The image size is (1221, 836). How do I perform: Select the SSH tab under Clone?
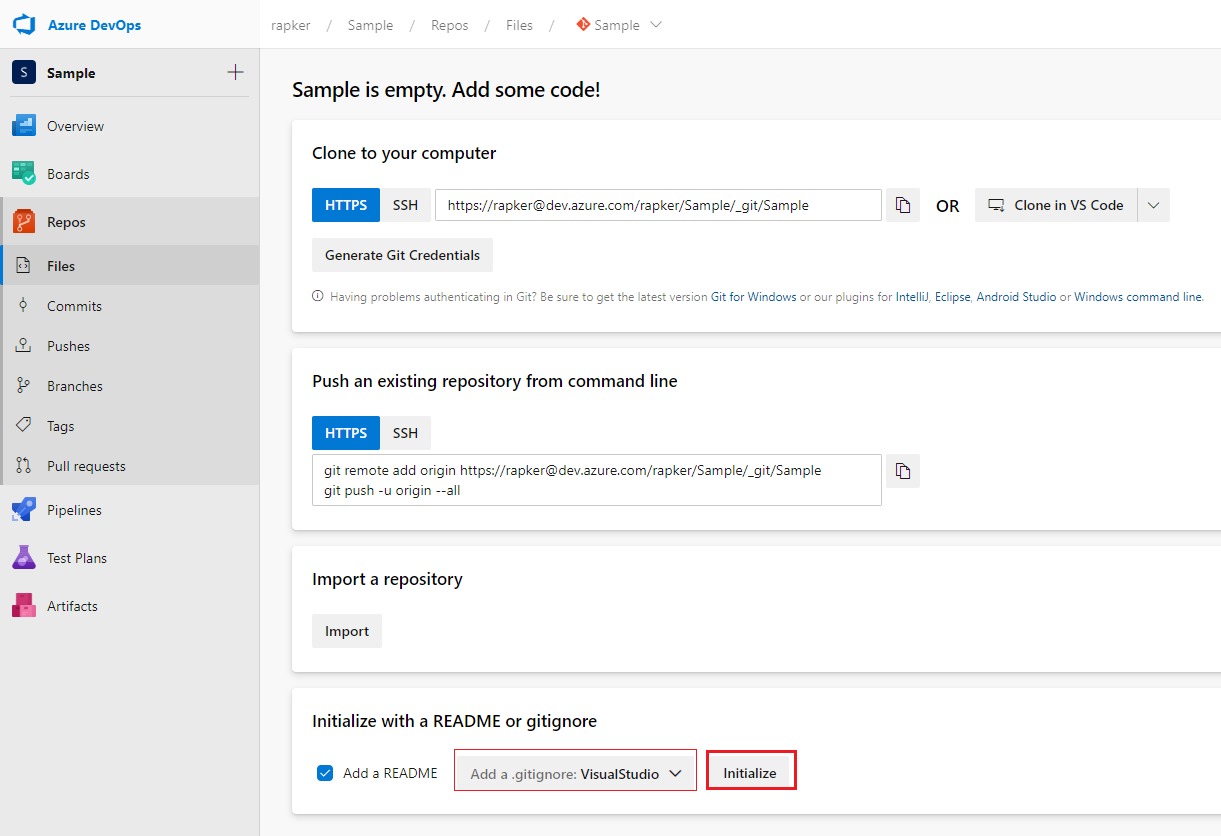coord(405,205)
